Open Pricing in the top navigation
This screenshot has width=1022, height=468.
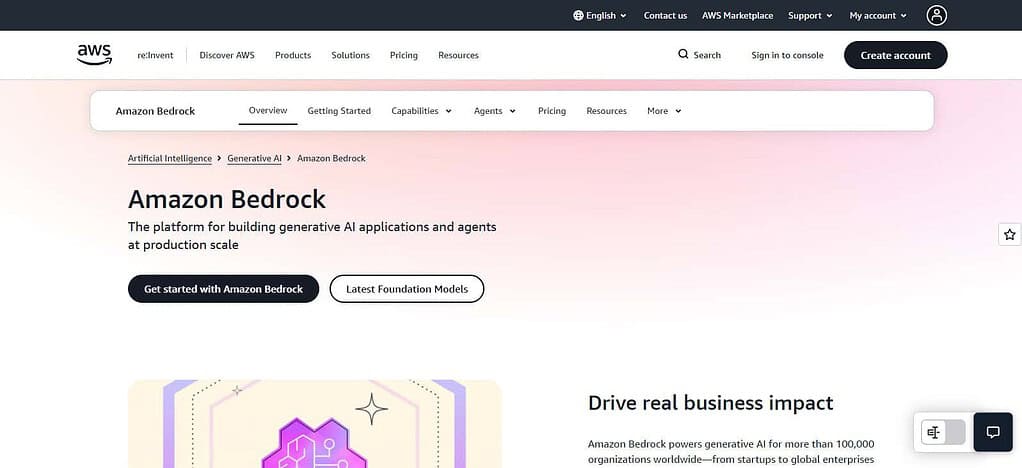pyautogui.click(x=403, y=55)
